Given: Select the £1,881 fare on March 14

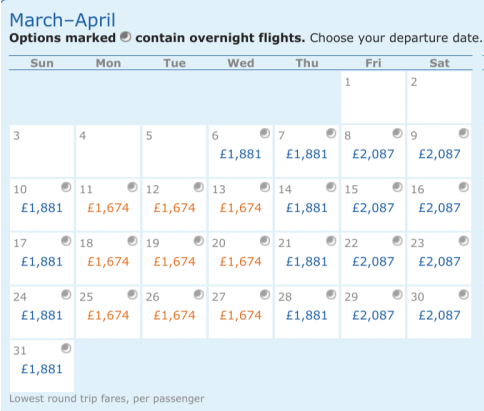Looking at the screenshot, I should (x=307, y=208).
